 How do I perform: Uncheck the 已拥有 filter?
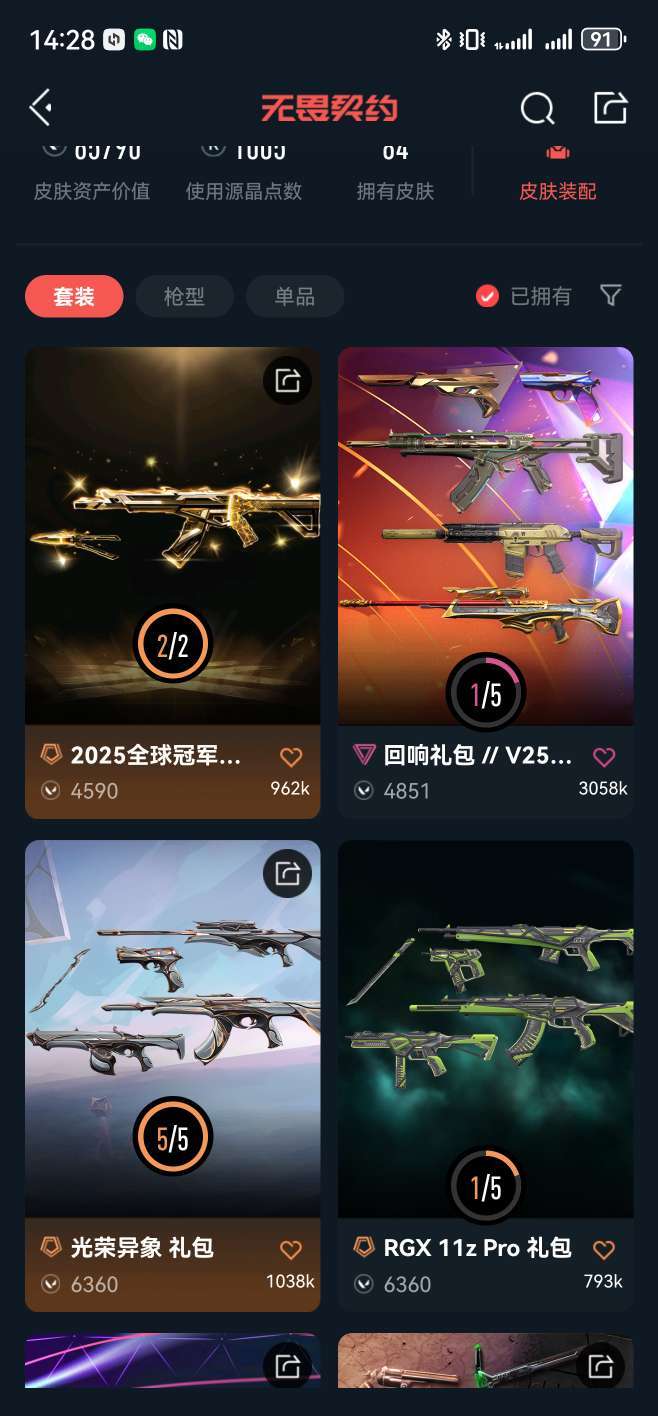[524, 296]
